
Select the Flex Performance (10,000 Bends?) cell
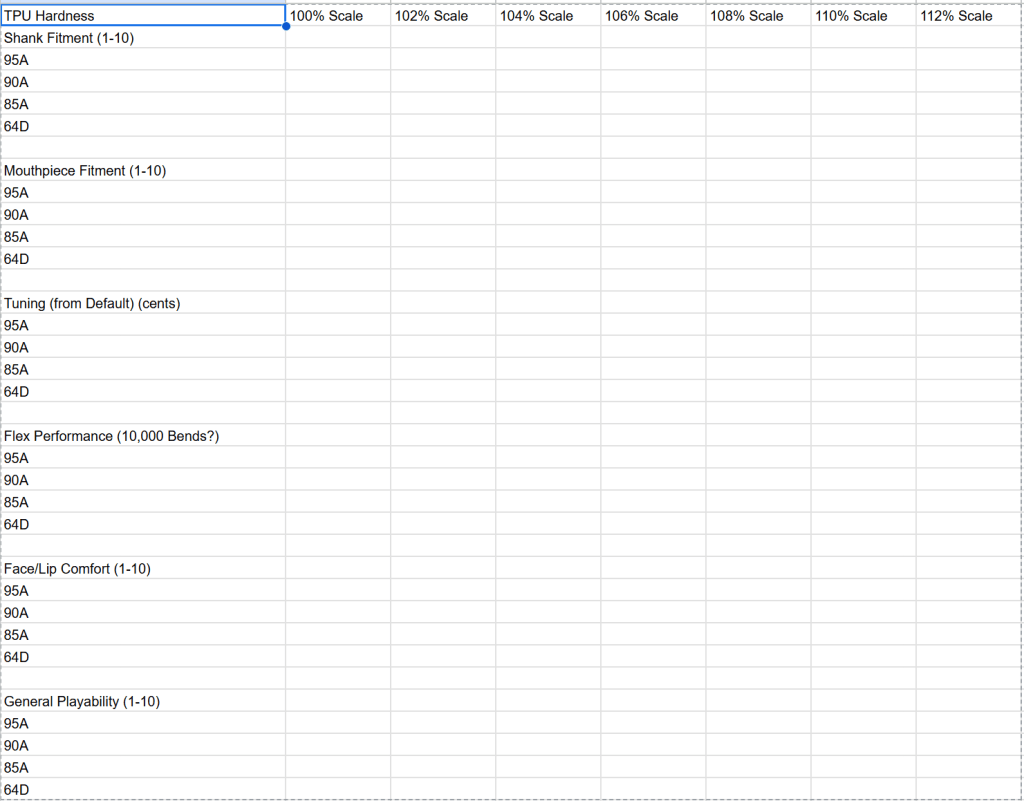143,436
